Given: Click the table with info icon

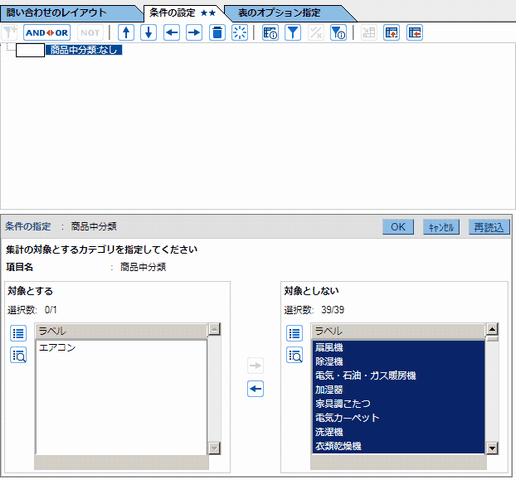Looking at the screenshot, I should (x=270, y=33).
